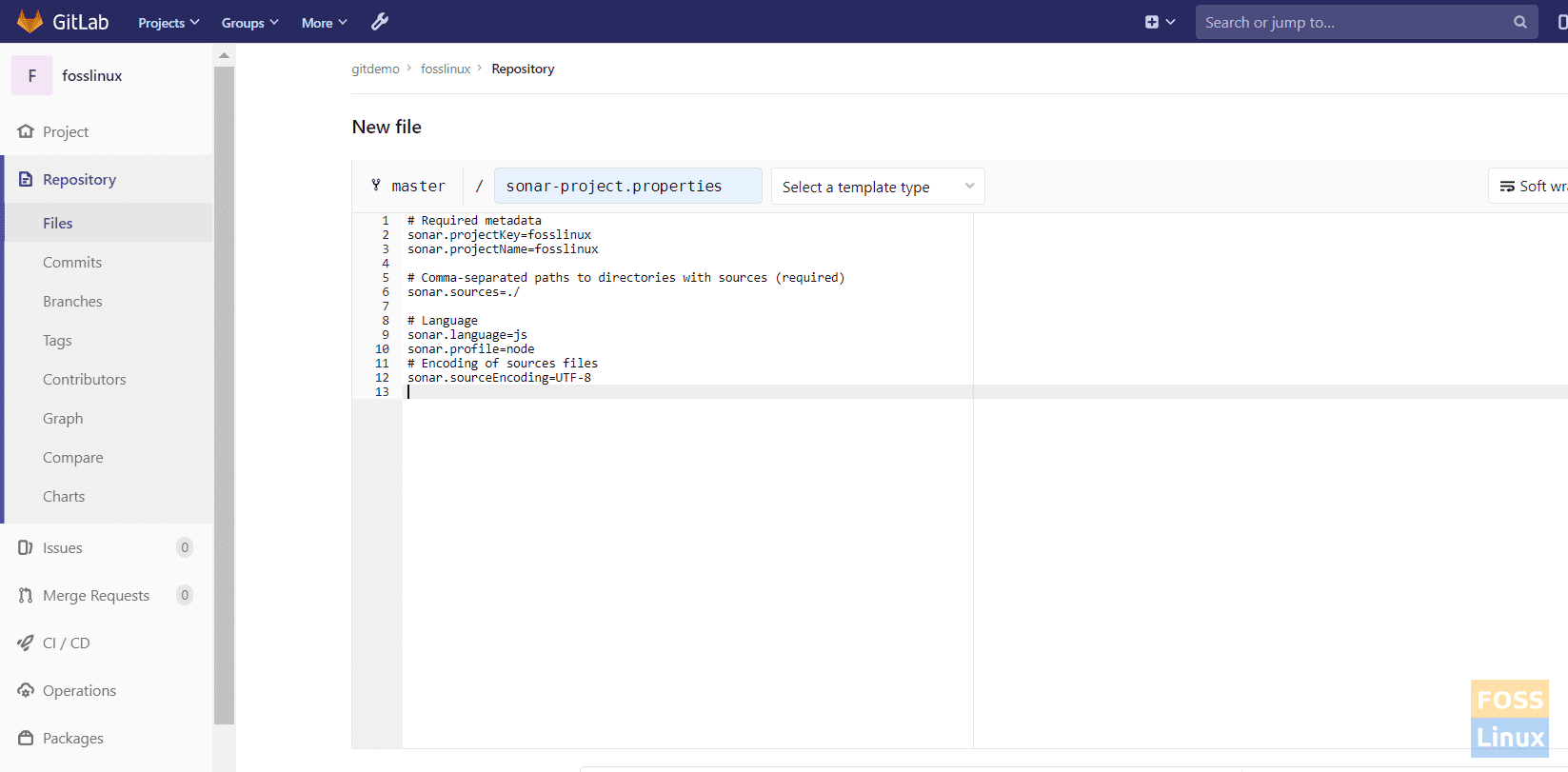This screenshot has width=1568, height=772.
Task: Open the CI / CD section
Action: (66, 643)
